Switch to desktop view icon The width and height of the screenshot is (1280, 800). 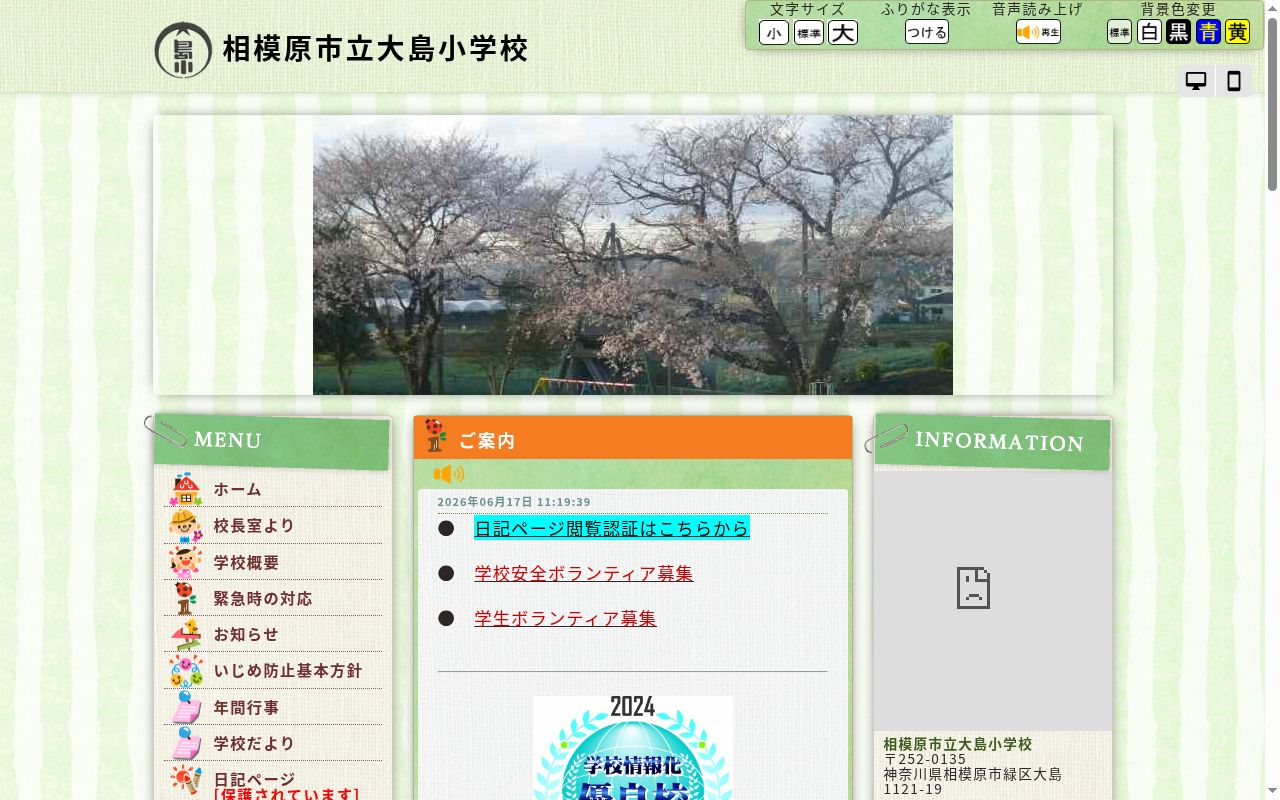1196,81
